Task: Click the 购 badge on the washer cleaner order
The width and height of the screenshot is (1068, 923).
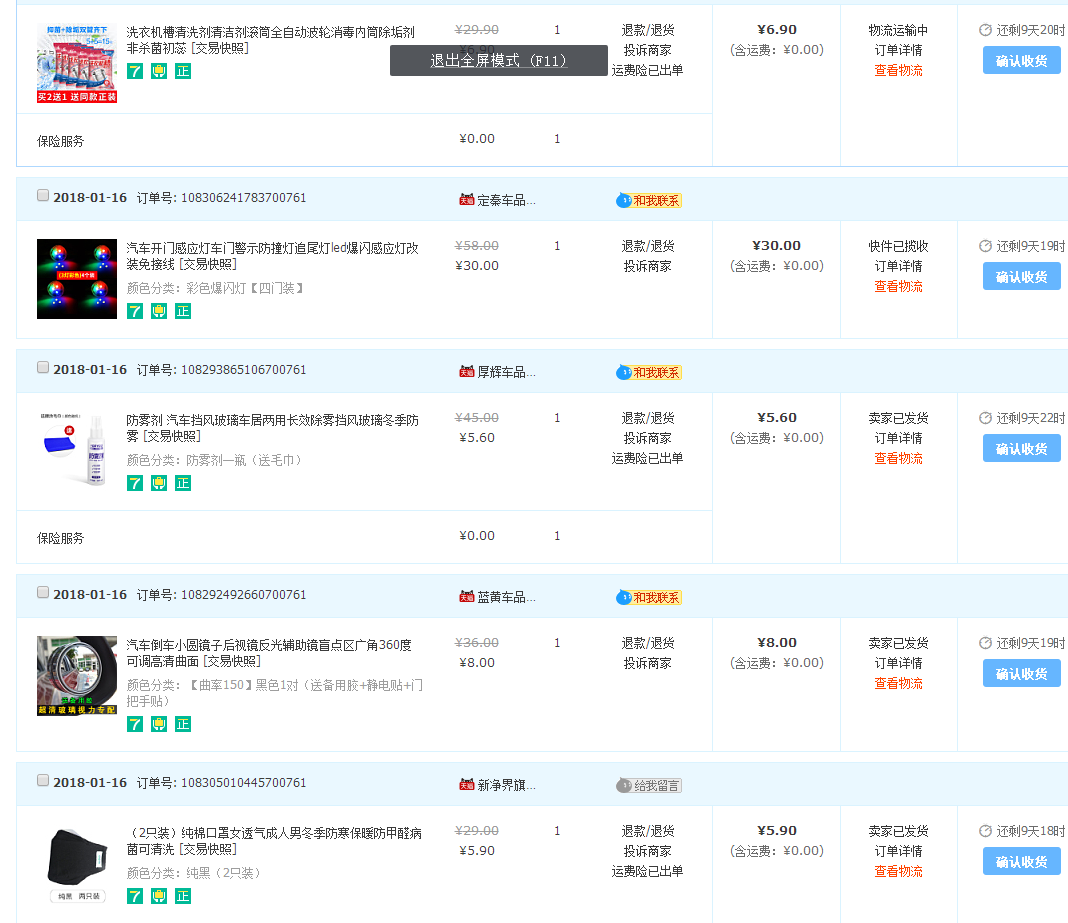Action: click(158, 71)
